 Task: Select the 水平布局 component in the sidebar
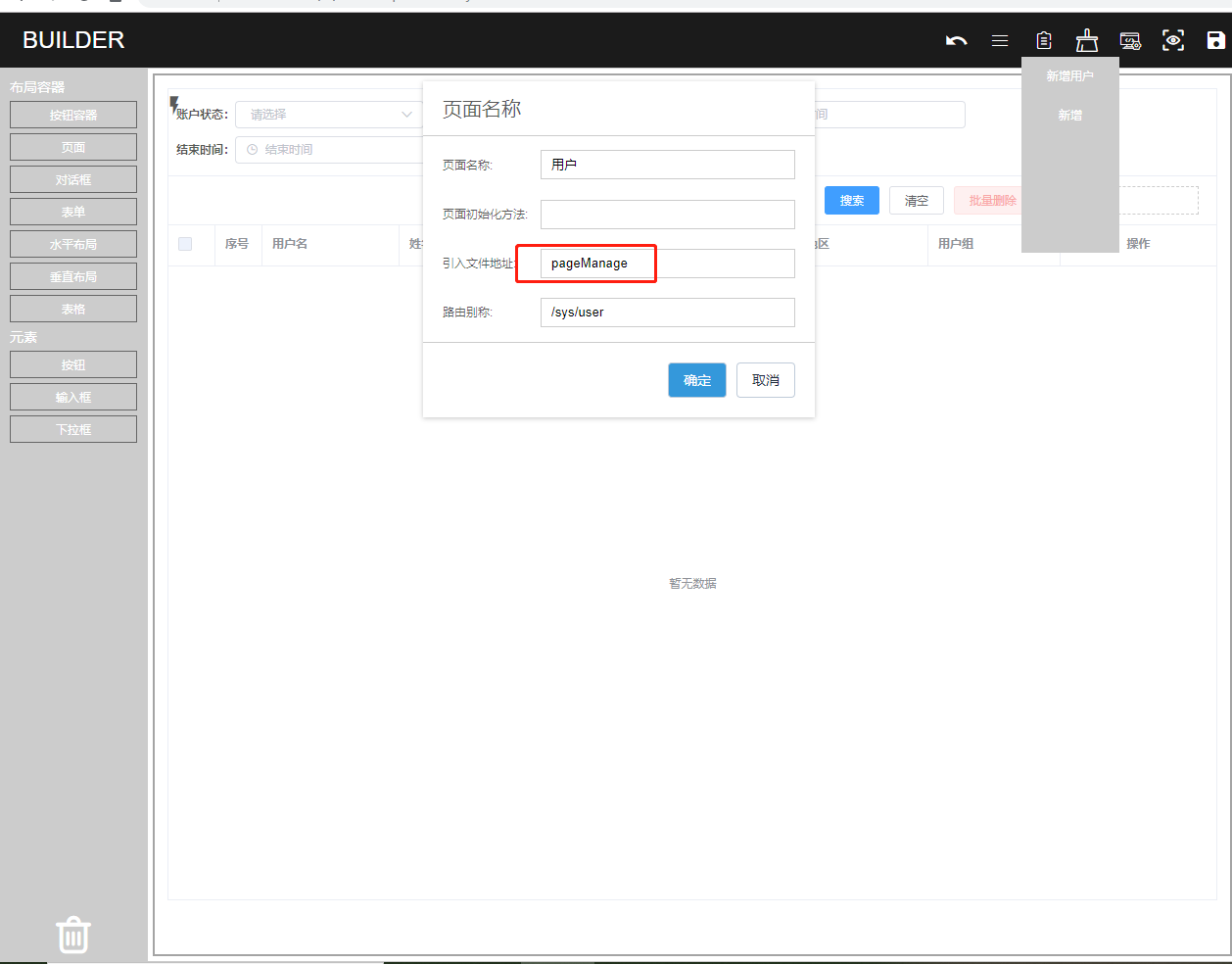[73, 244]
